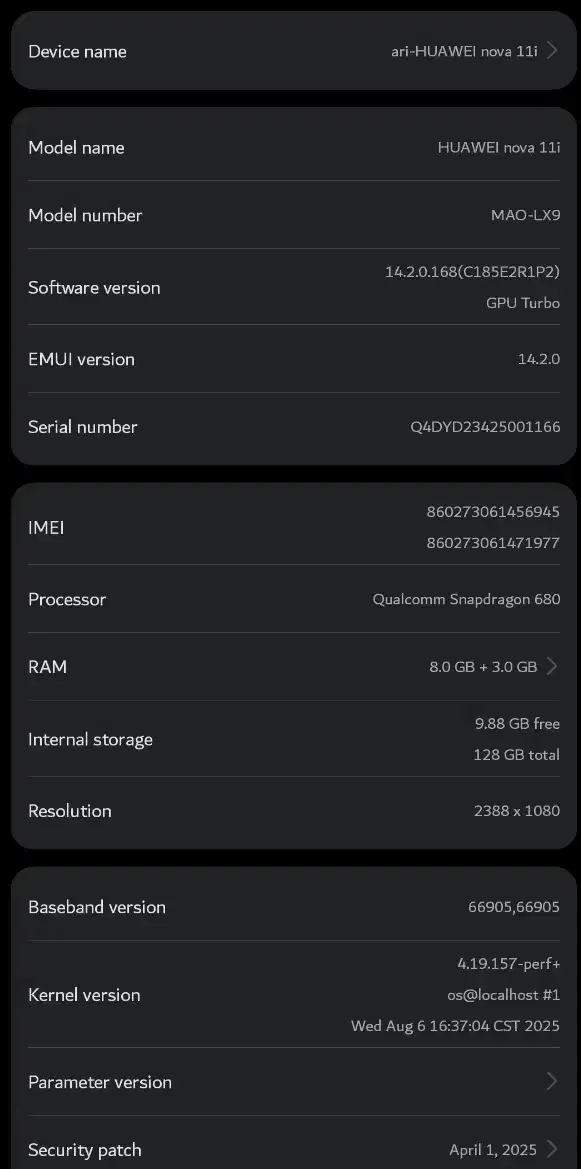Tap the GPU Turbo label

coord(522,303)
